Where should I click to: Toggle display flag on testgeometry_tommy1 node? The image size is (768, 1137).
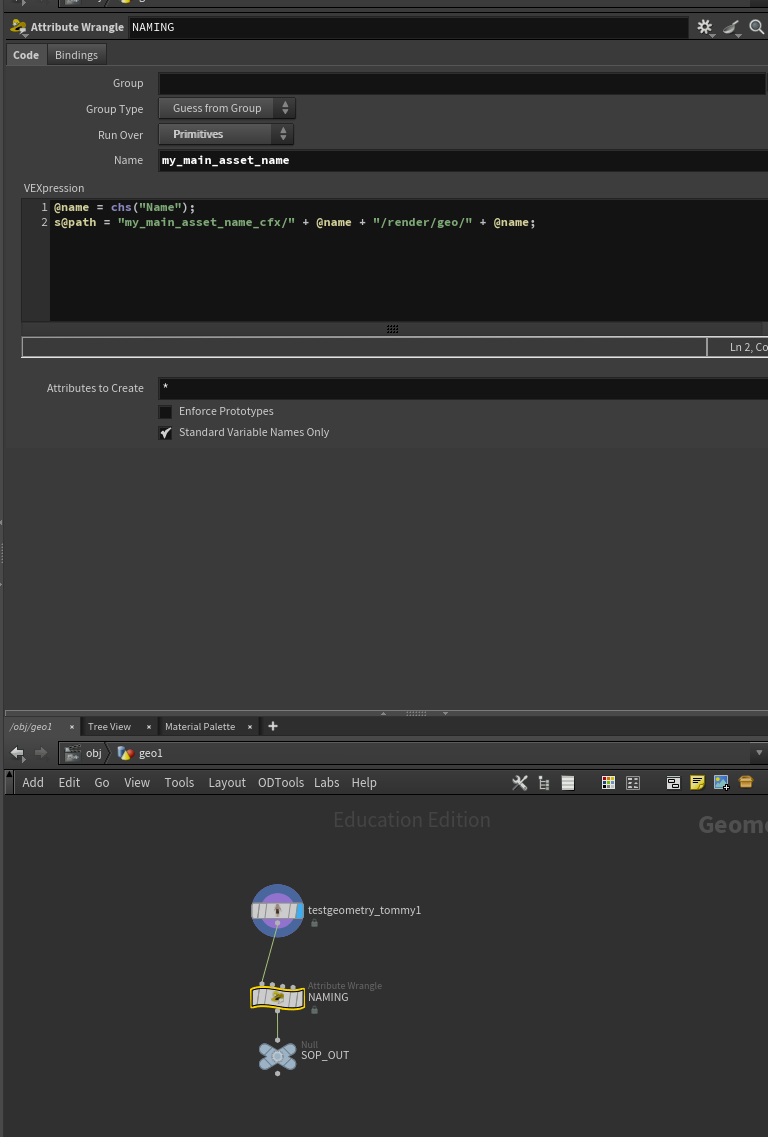298,911
